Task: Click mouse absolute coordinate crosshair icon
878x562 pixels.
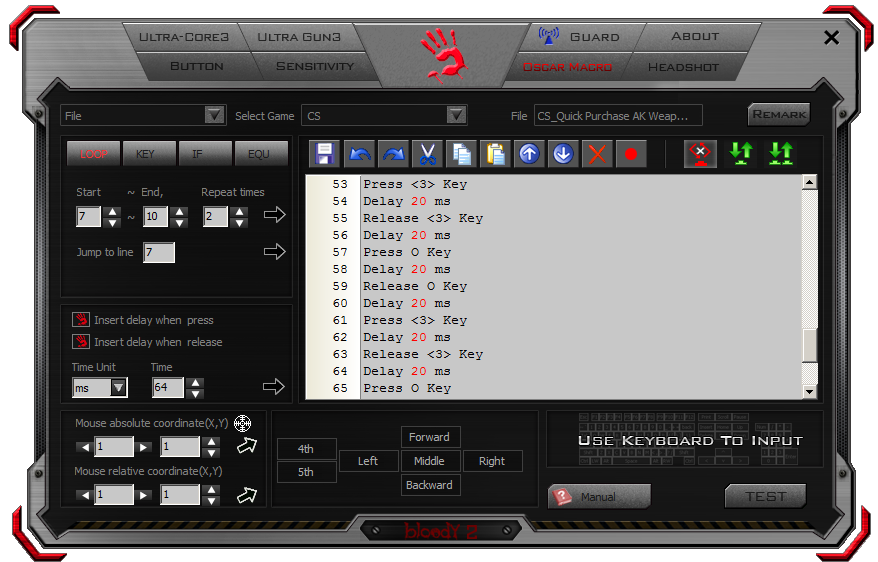Action: (x=242, y=424)
